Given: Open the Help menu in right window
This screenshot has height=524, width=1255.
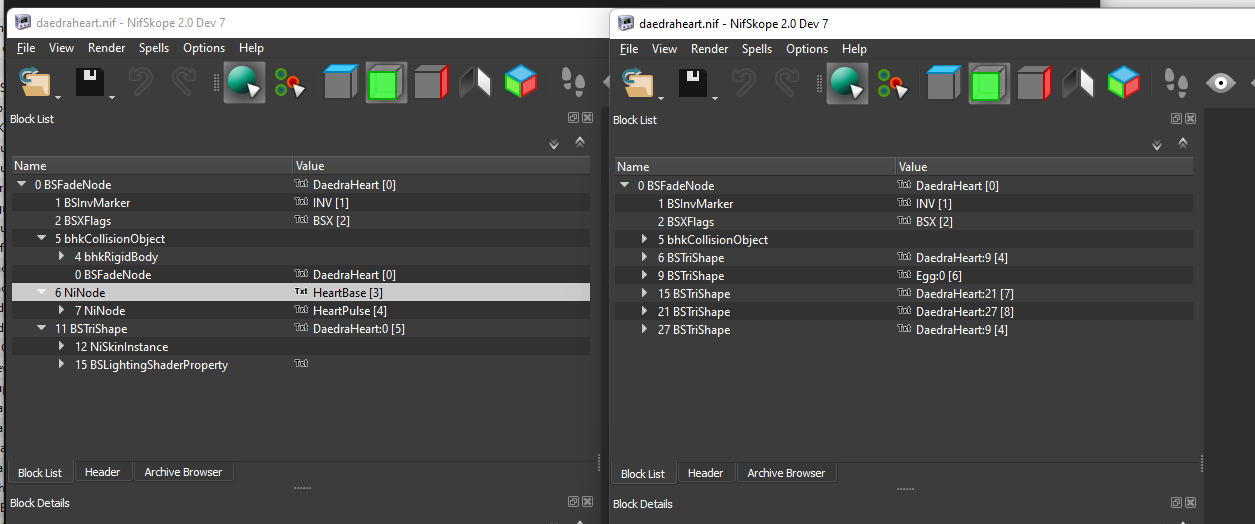Looking at the screenshot, I should click(854, 49).
